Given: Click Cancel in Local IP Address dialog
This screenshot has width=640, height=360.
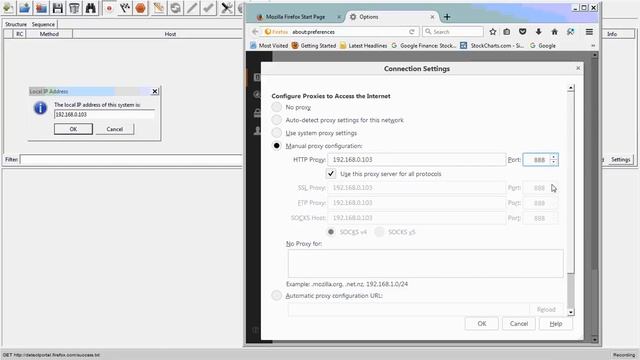Looking at the screenshot, I should (x=115, y=129).
